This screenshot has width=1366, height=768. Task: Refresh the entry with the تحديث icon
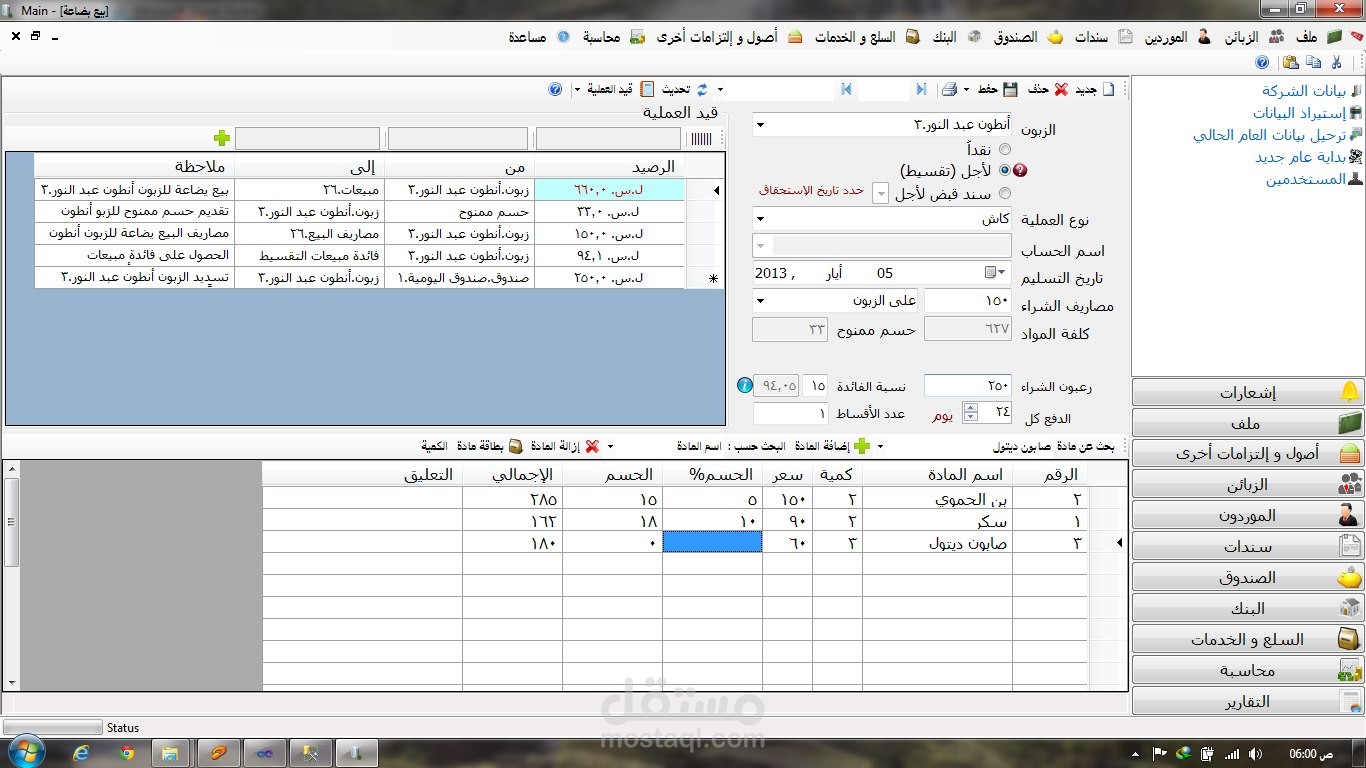tap(702, 89)
